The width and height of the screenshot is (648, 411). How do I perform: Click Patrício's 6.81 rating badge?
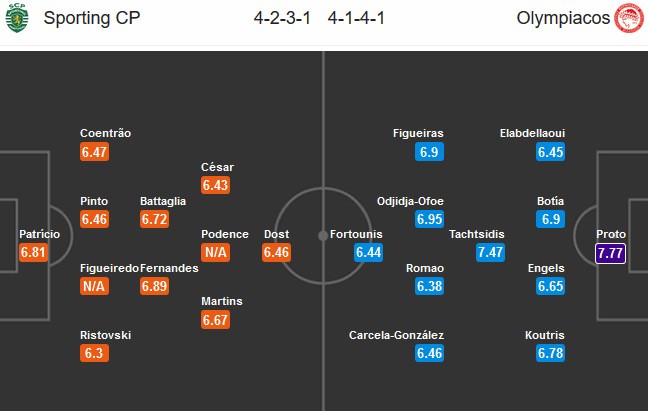click(33, 252)
